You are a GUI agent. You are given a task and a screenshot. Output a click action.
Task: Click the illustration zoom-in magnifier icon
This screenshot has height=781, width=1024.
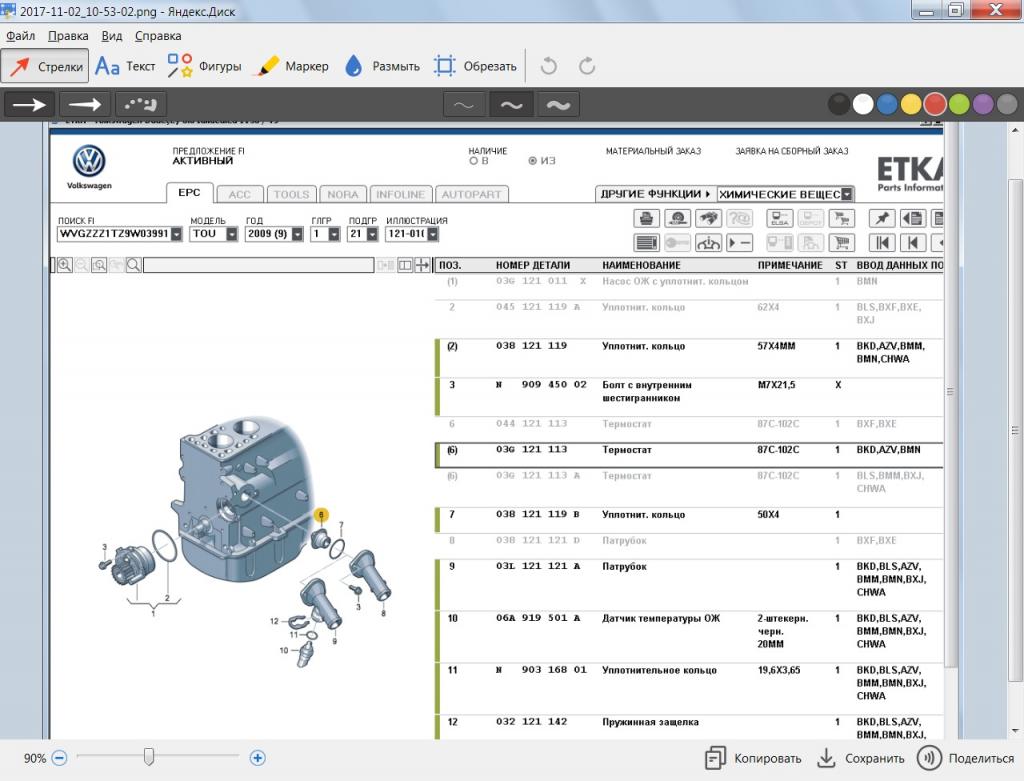(x=64, y=265)
